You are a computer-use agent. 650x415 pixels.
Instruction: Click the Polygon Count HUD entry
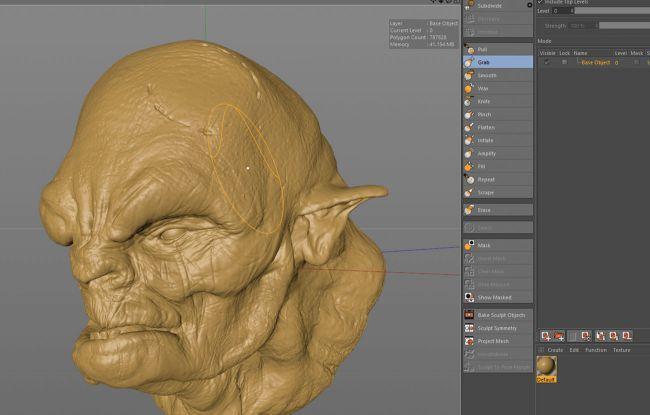(x=418, y=37)
